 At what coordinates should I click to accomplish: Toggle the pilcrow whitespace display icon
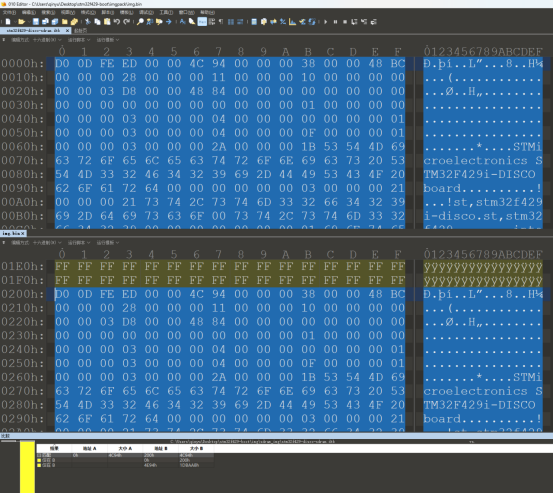click(221, 22)
